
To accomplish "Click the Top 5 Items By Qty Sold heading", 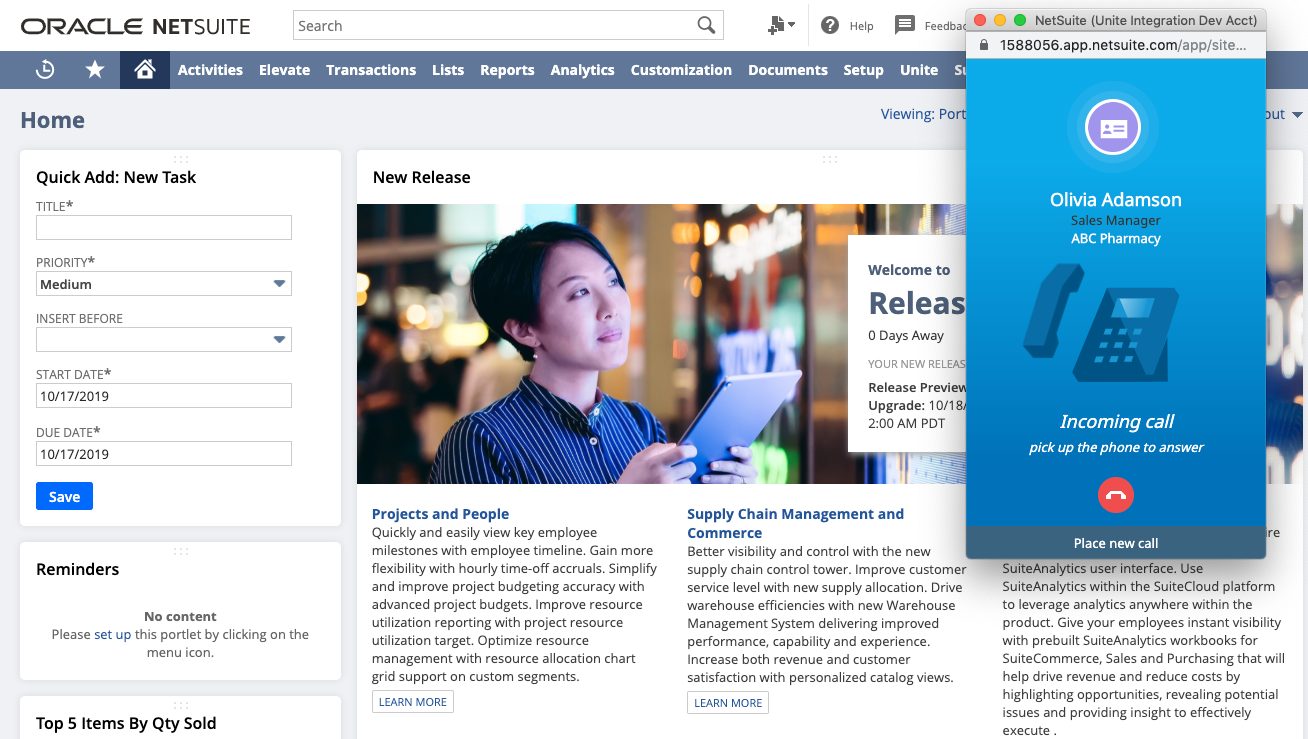I will point(126,723).
